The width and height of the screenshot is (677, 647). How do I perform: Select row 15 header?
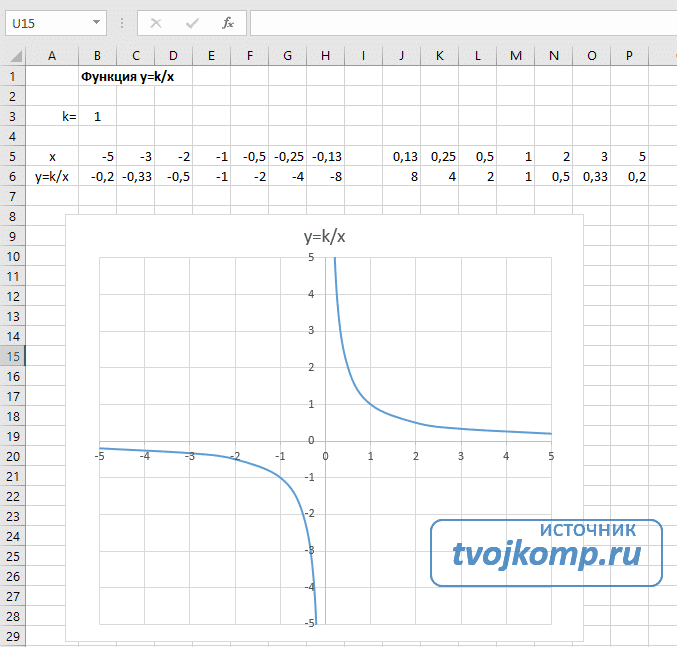pyautogui.click(x=12, y=356)
